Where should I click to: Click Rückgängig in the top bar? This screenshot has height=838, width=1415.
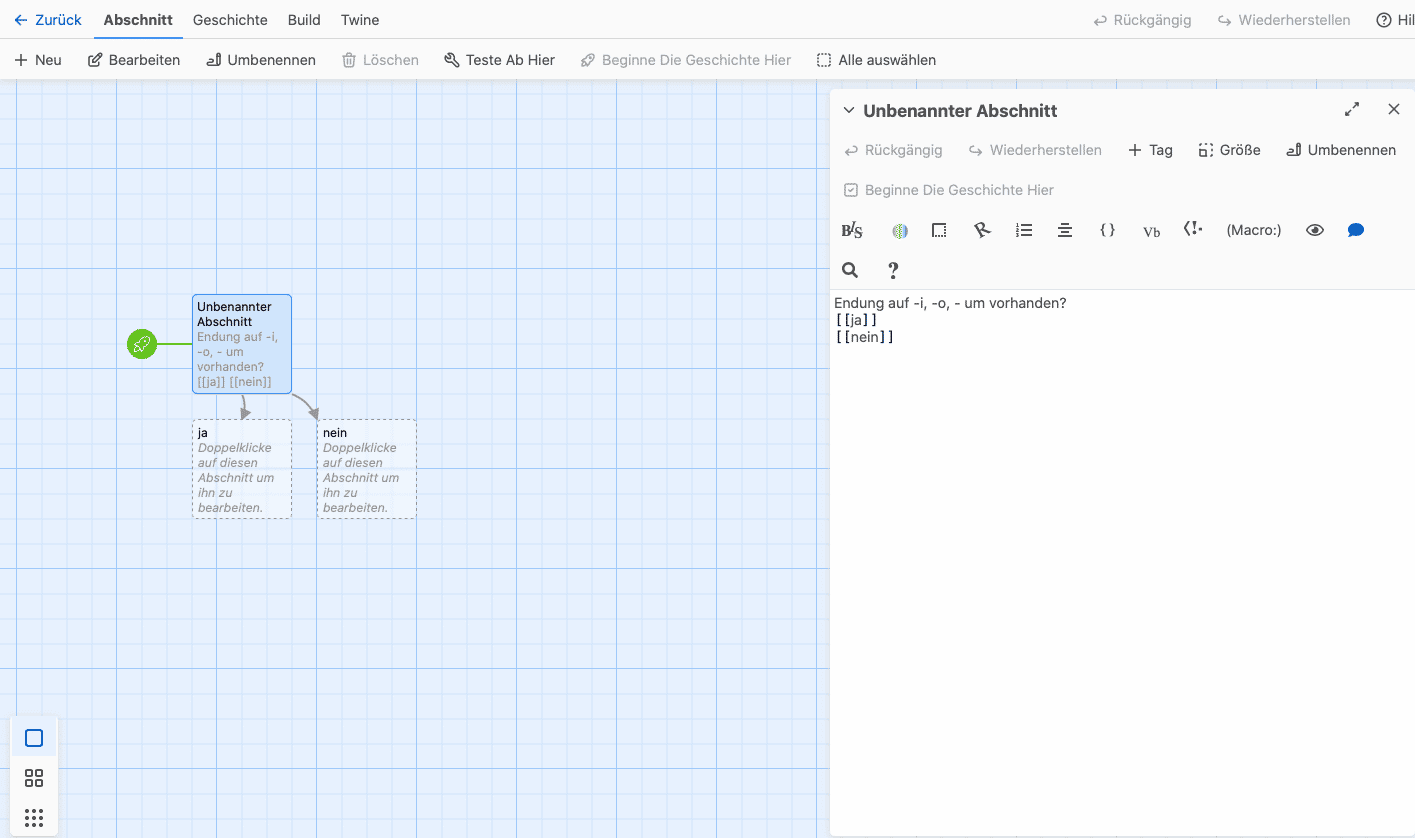click(1142, 20)
